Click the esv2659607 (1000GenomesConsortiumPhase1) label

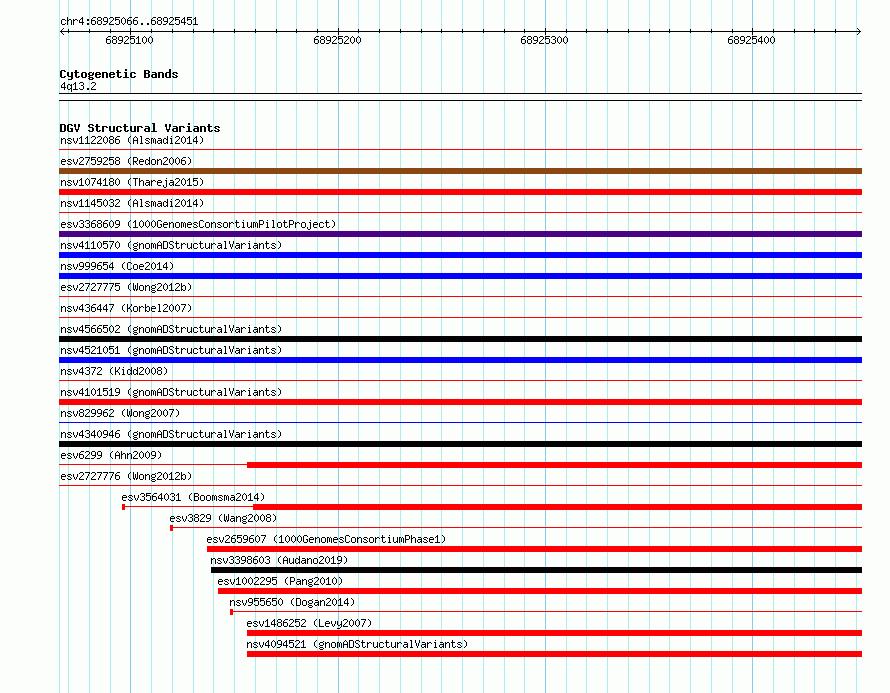pos(326,539)
